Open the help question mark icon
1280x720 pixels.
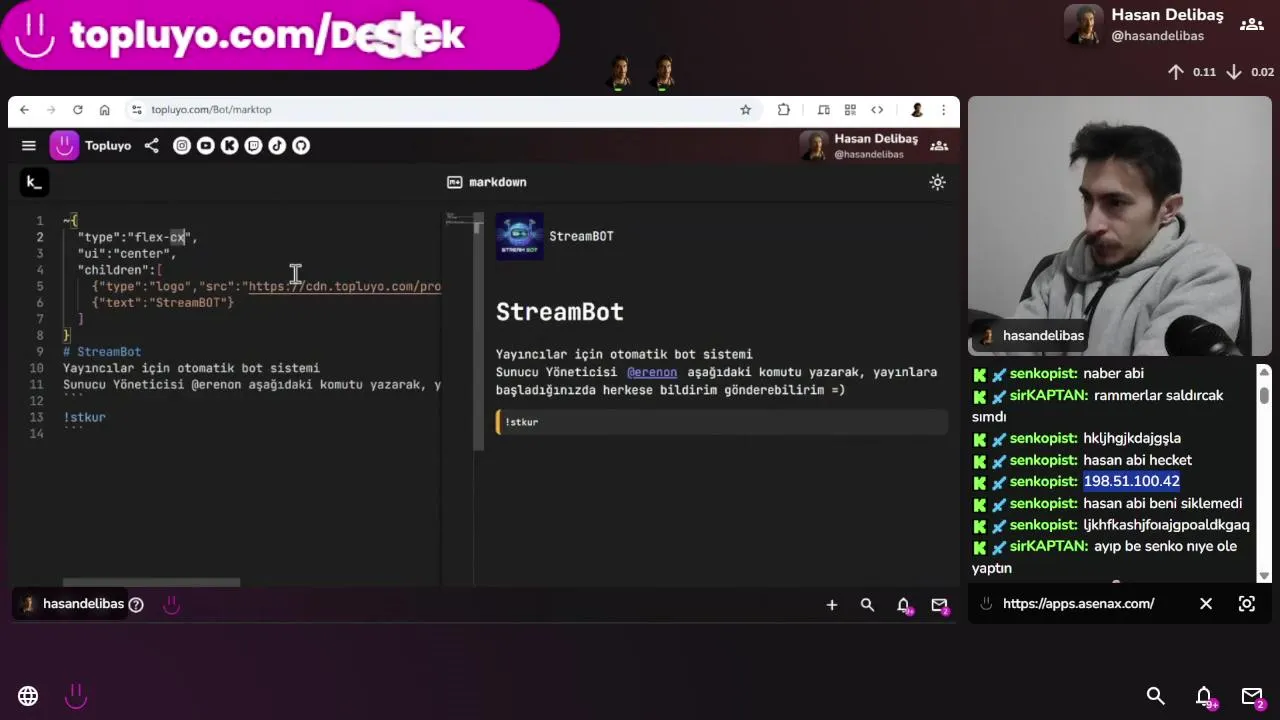[x=136, y=604]
